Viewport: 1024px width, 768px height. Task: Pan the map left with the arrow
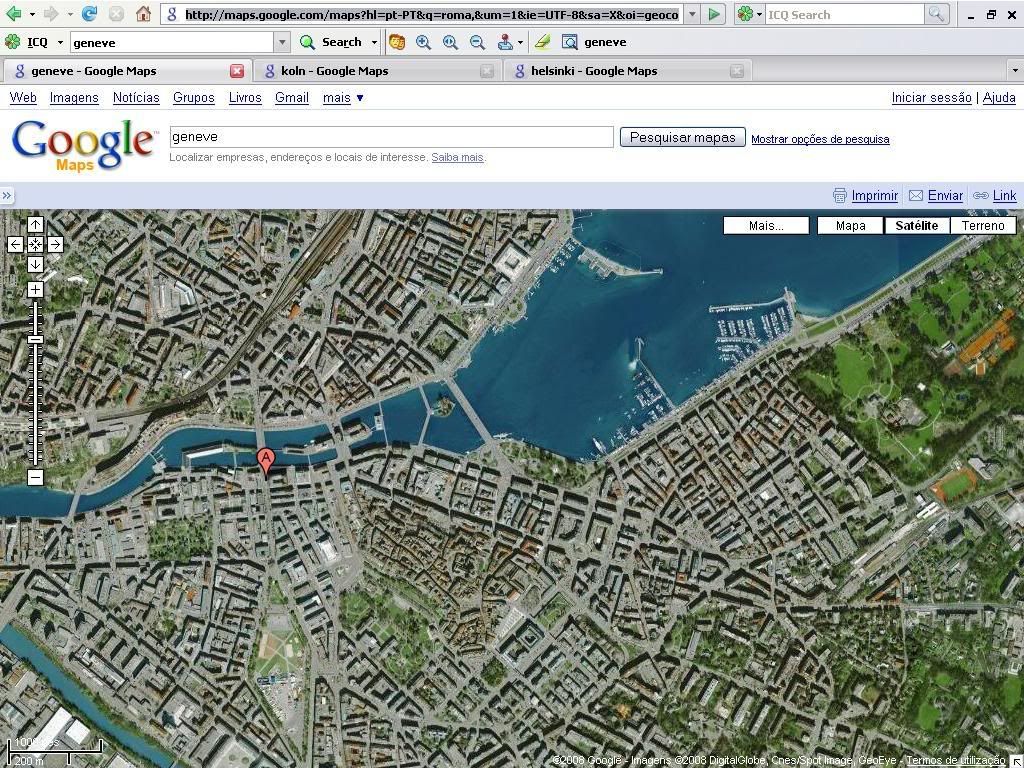click(x=15, y=244)
